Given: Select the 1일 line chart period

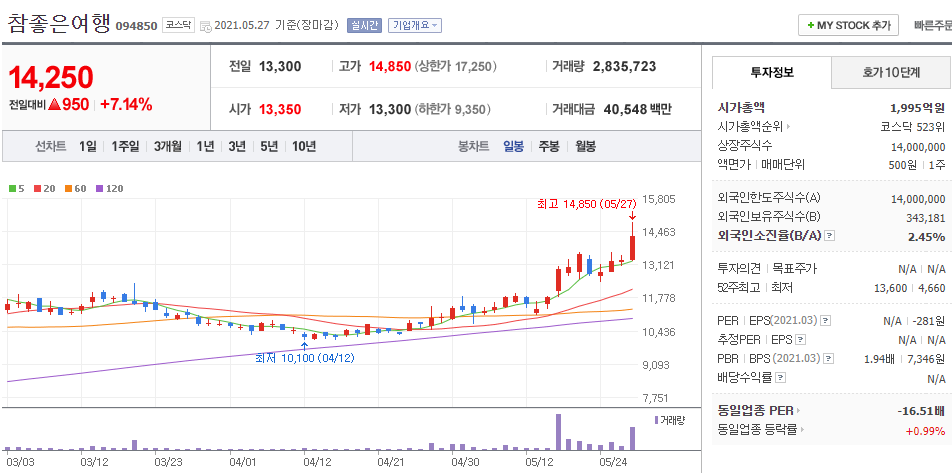Looking at the screenshot, I should click(x=87, y=146).
